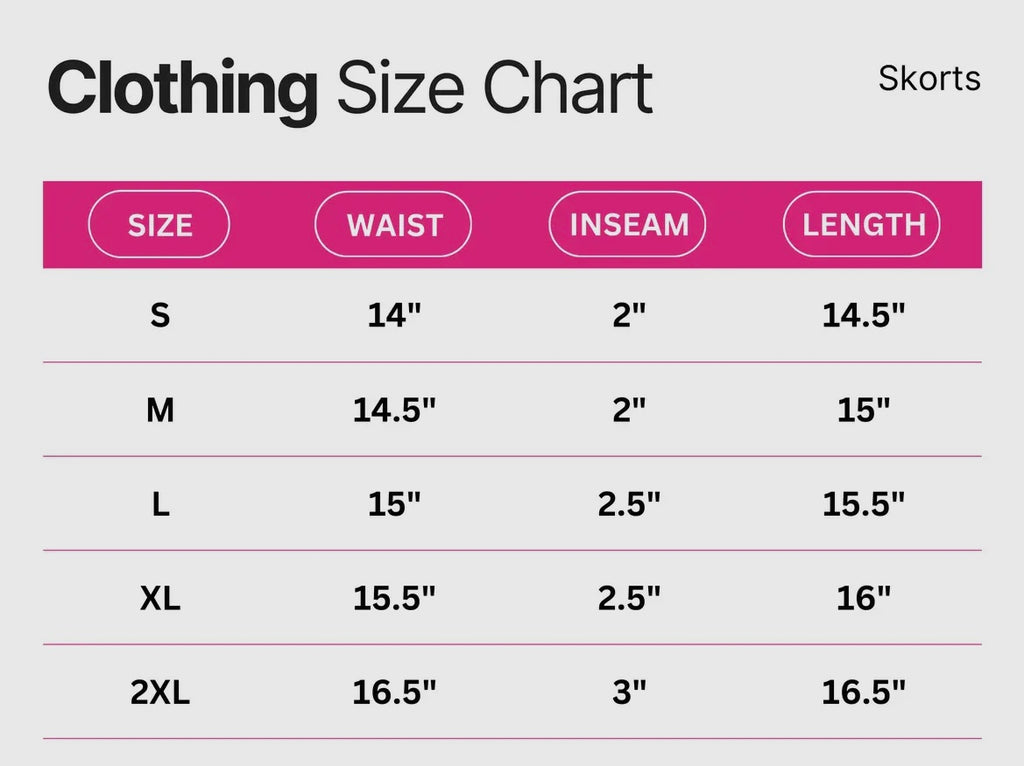Click the SIZE column header pill
The width and height of the screenshot is (1024, 766).
[160, 224]
